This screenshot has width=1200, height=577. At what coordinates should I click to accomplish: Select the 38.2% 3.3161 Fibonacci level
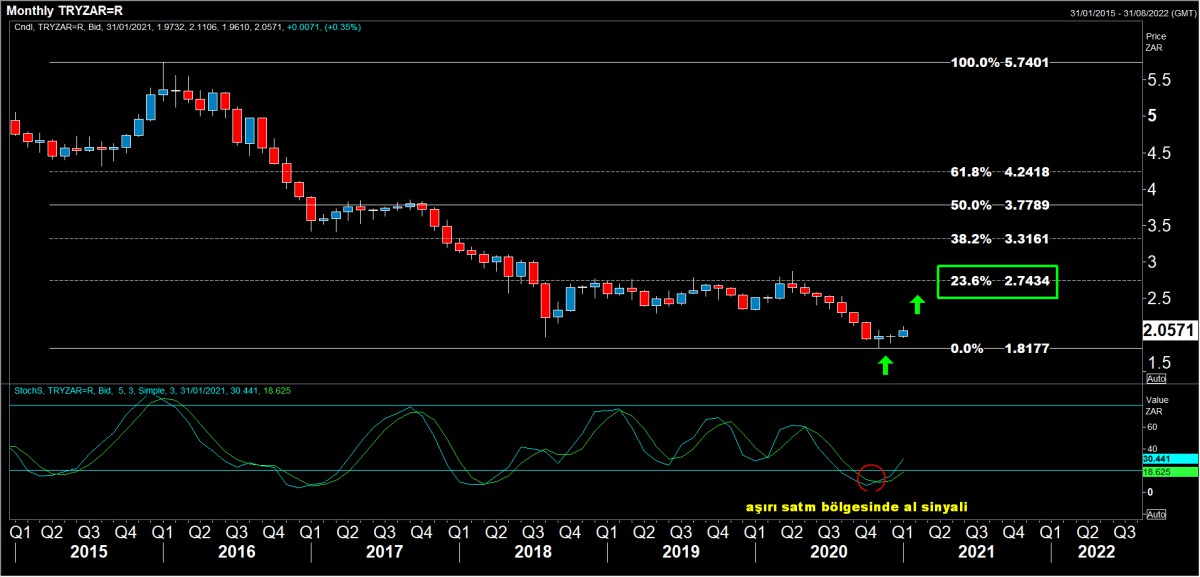[x=999, y=240]
